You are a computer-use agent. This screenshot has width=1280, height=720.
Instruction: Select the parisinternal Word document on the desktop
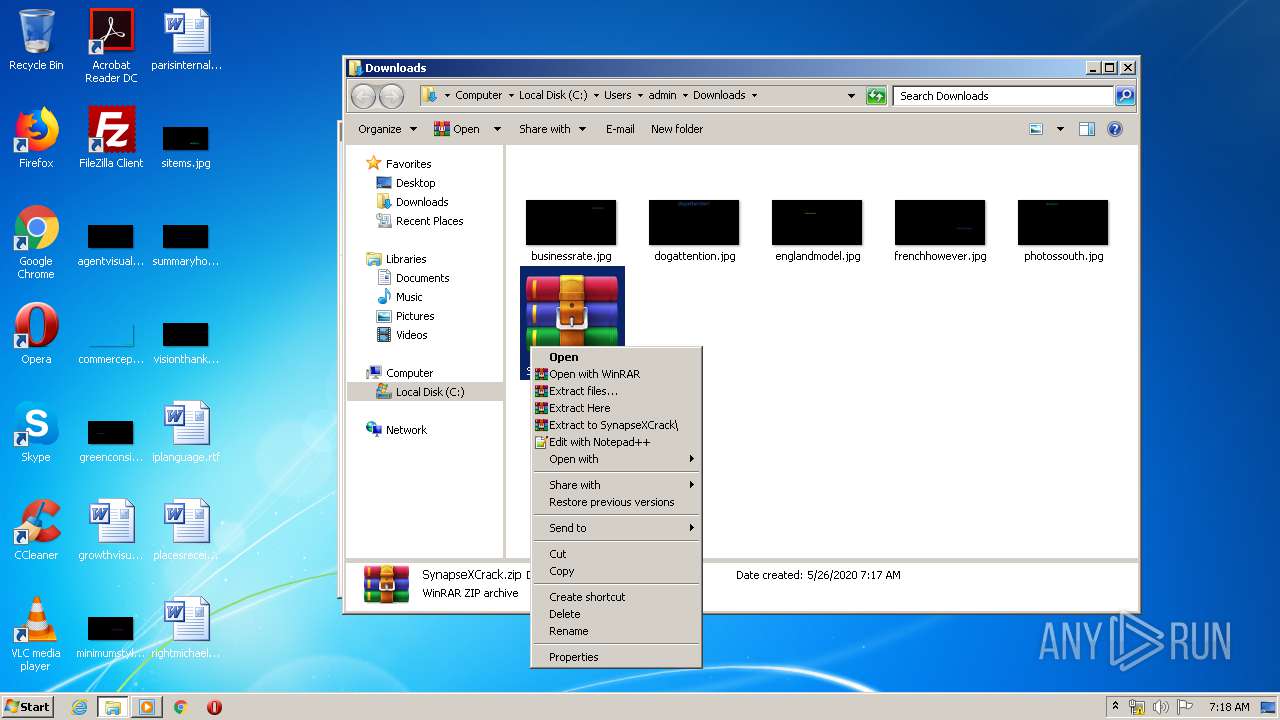[186, 40]
